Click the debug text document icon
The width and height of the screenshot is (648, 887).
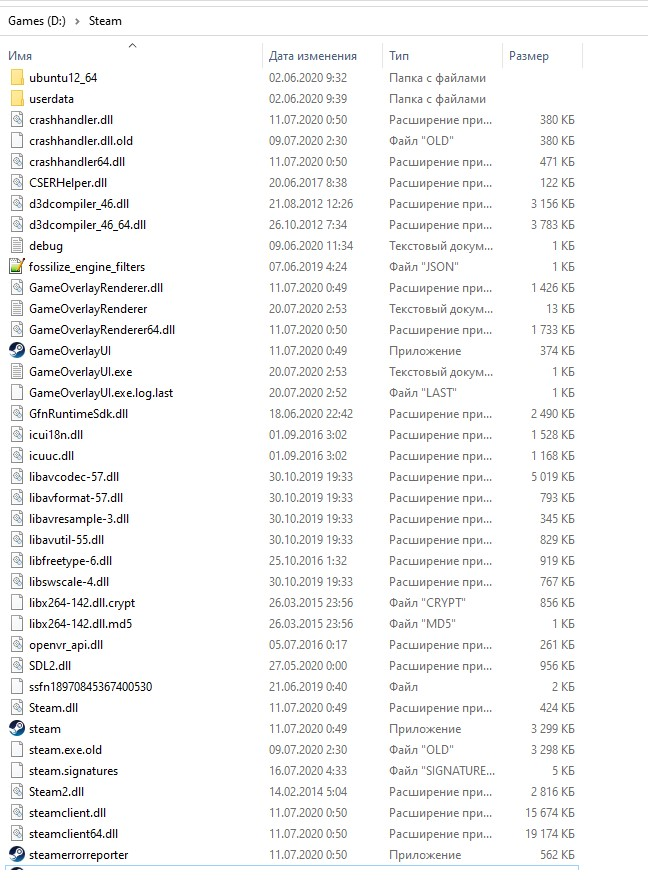18,246
